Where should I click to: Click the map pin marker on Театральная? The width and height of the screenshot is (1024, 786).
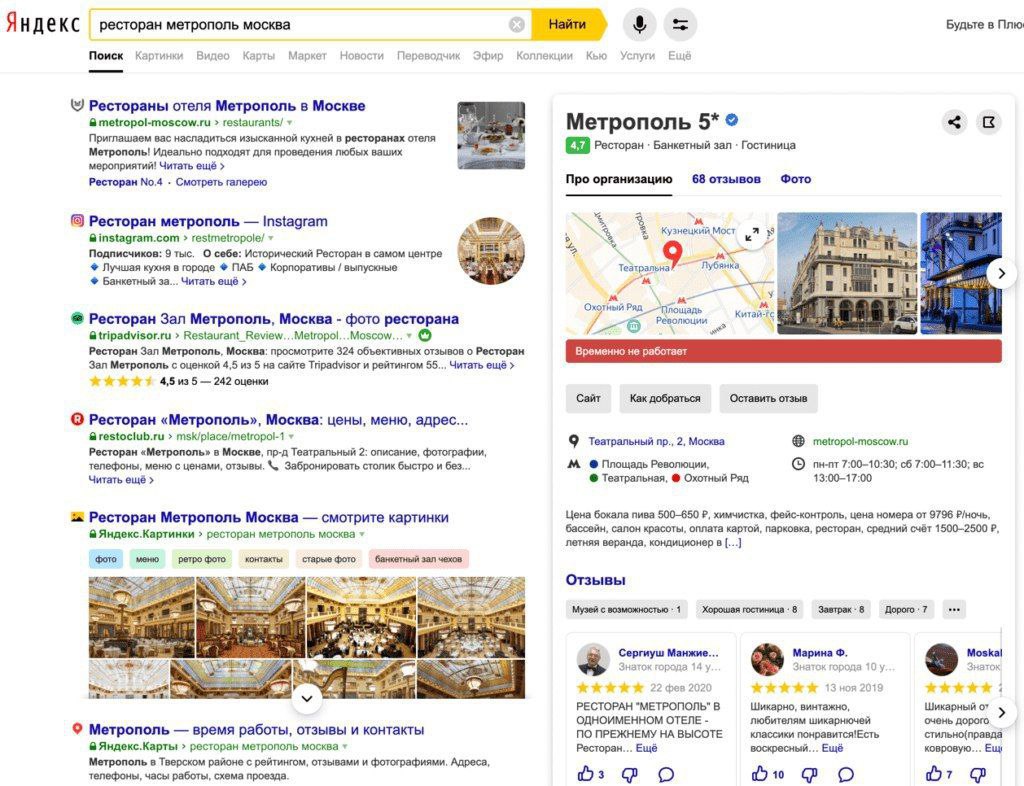point(672,253)
